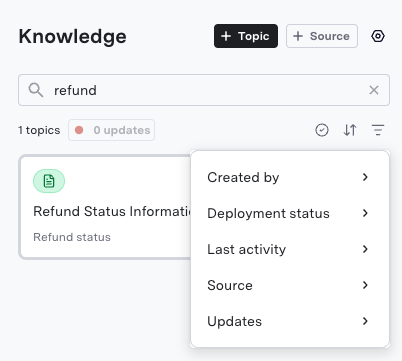
Task: Open the Source filter submenu
Action: point(289,285)
